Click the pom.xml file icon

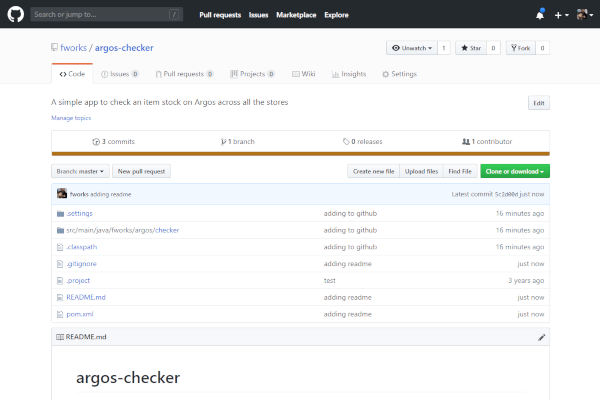tap(61, 314)
